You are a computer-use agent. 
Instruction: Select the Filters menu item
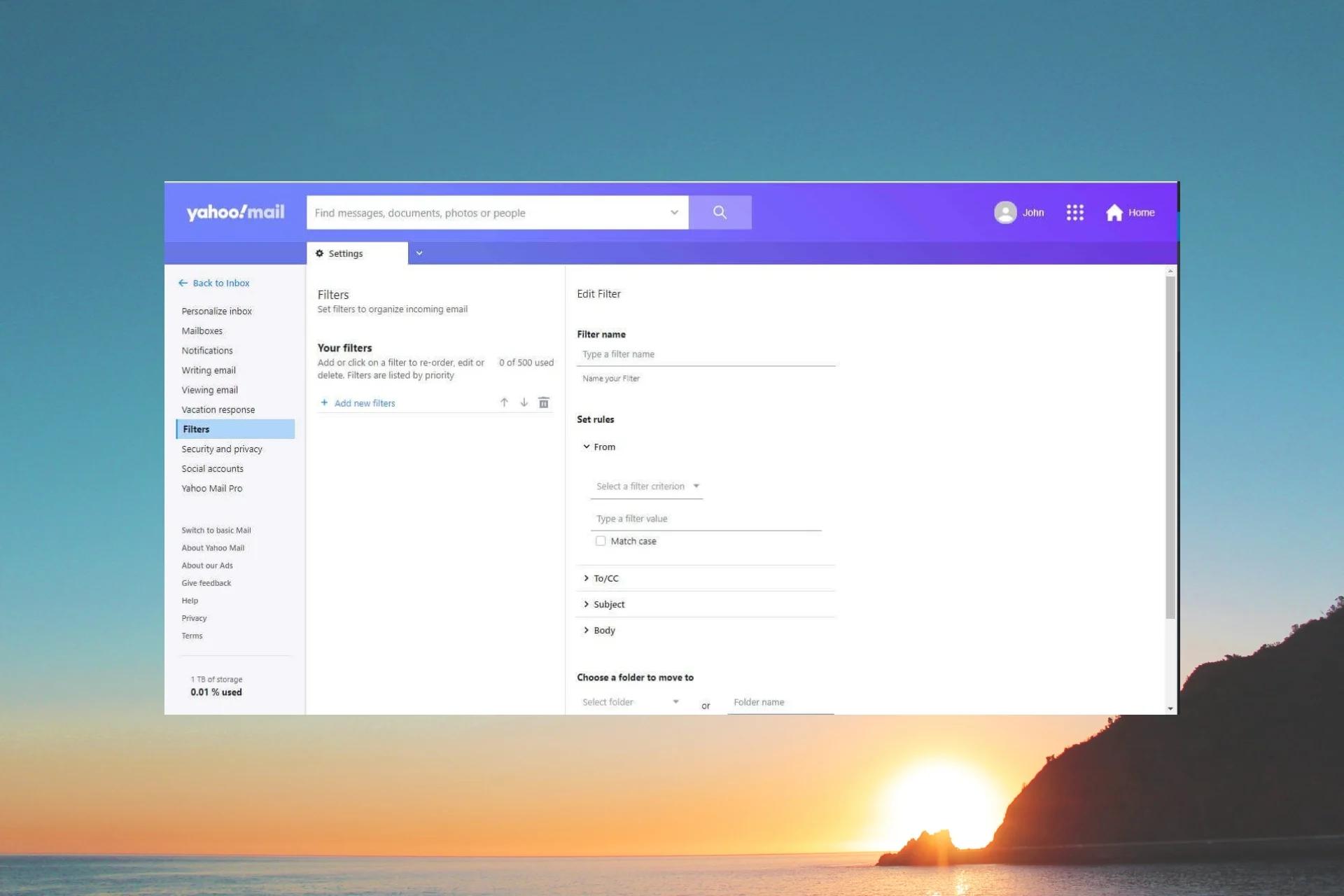point(196,429)
